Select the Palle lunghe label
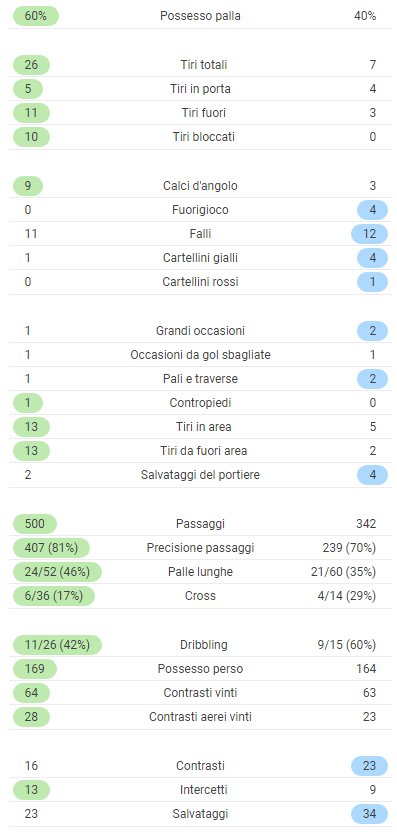The width and height of the screenshot is (397, 838). tap(200, 572)
